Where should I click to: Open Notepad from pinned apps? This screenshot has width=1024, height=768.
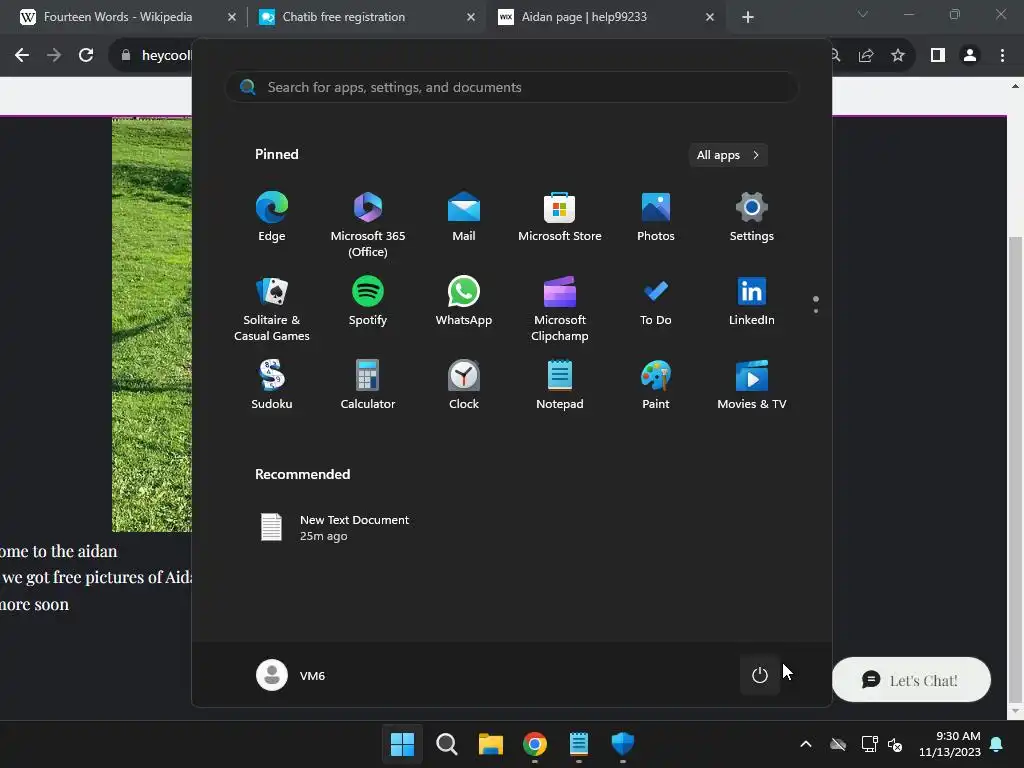(560, 385)
